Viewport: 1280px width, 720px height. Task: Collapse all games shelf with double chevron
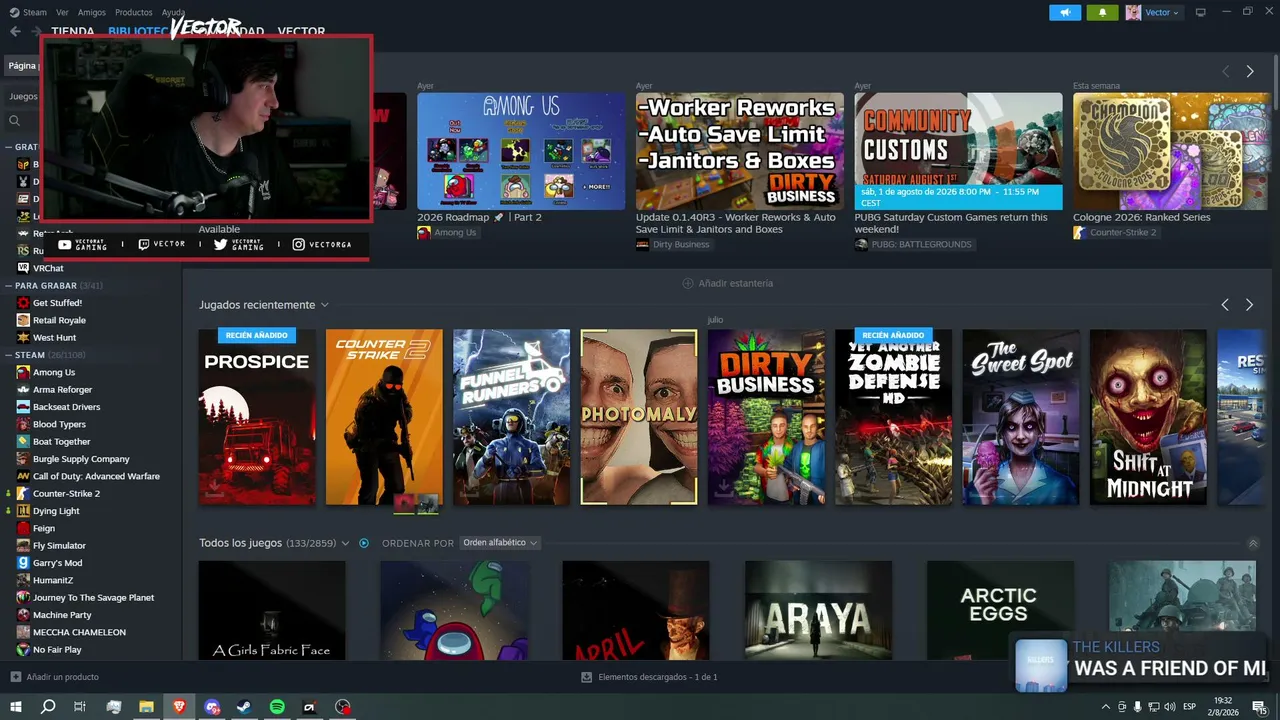(1253, 543)
